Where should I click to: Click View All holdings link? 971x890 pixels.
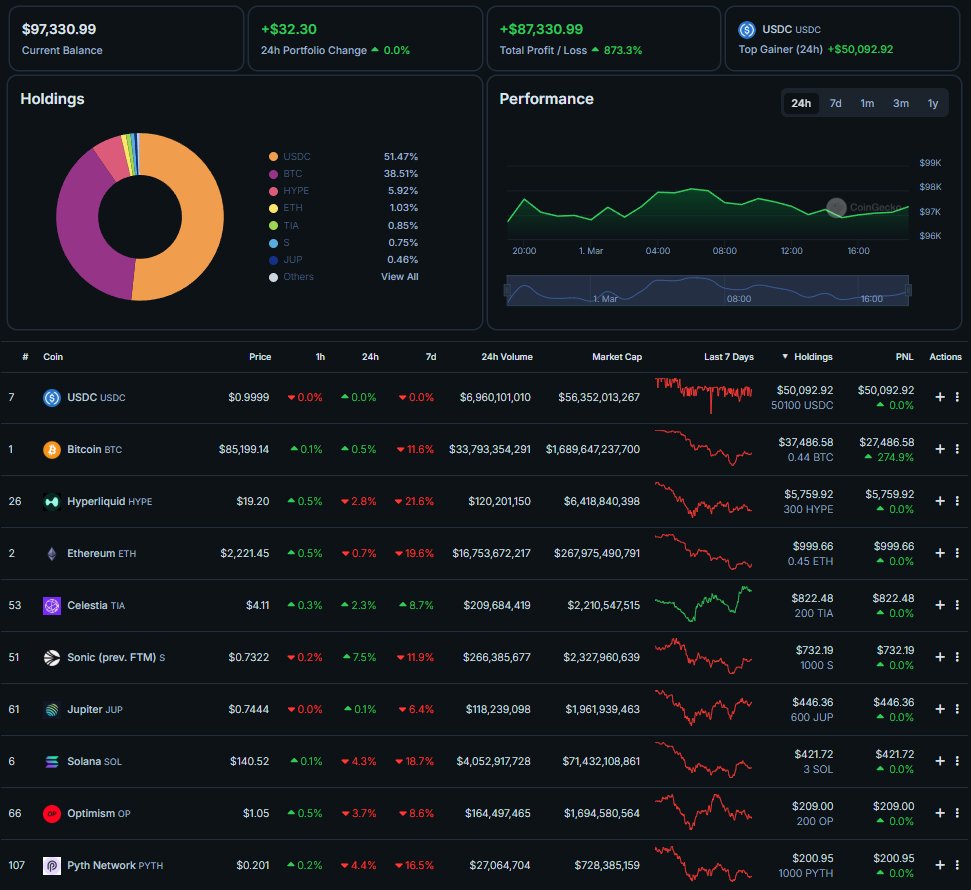(x=399, y=277)
